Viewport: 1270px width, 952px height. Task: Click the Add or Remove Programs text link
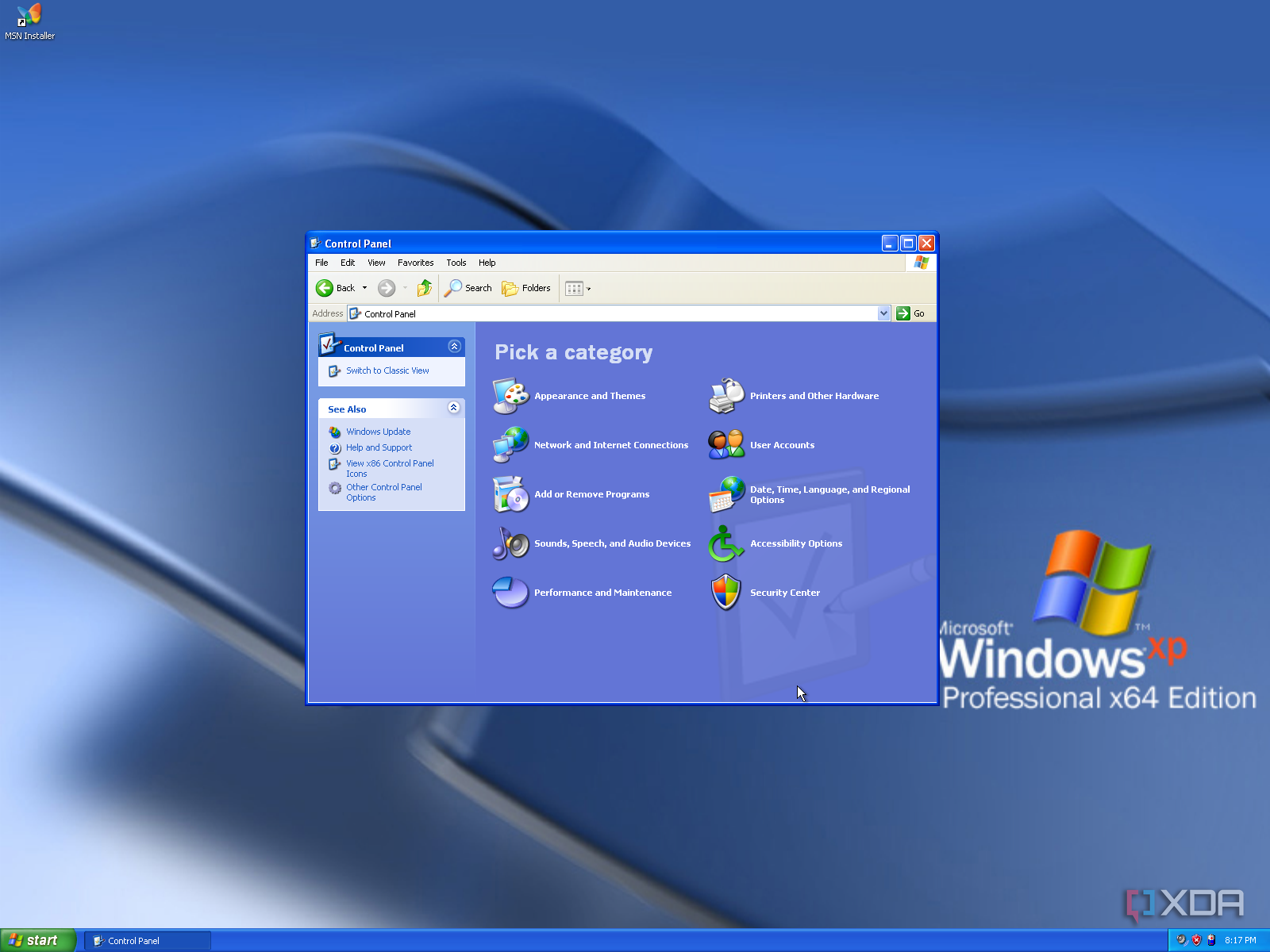click(x=592, y=494)
